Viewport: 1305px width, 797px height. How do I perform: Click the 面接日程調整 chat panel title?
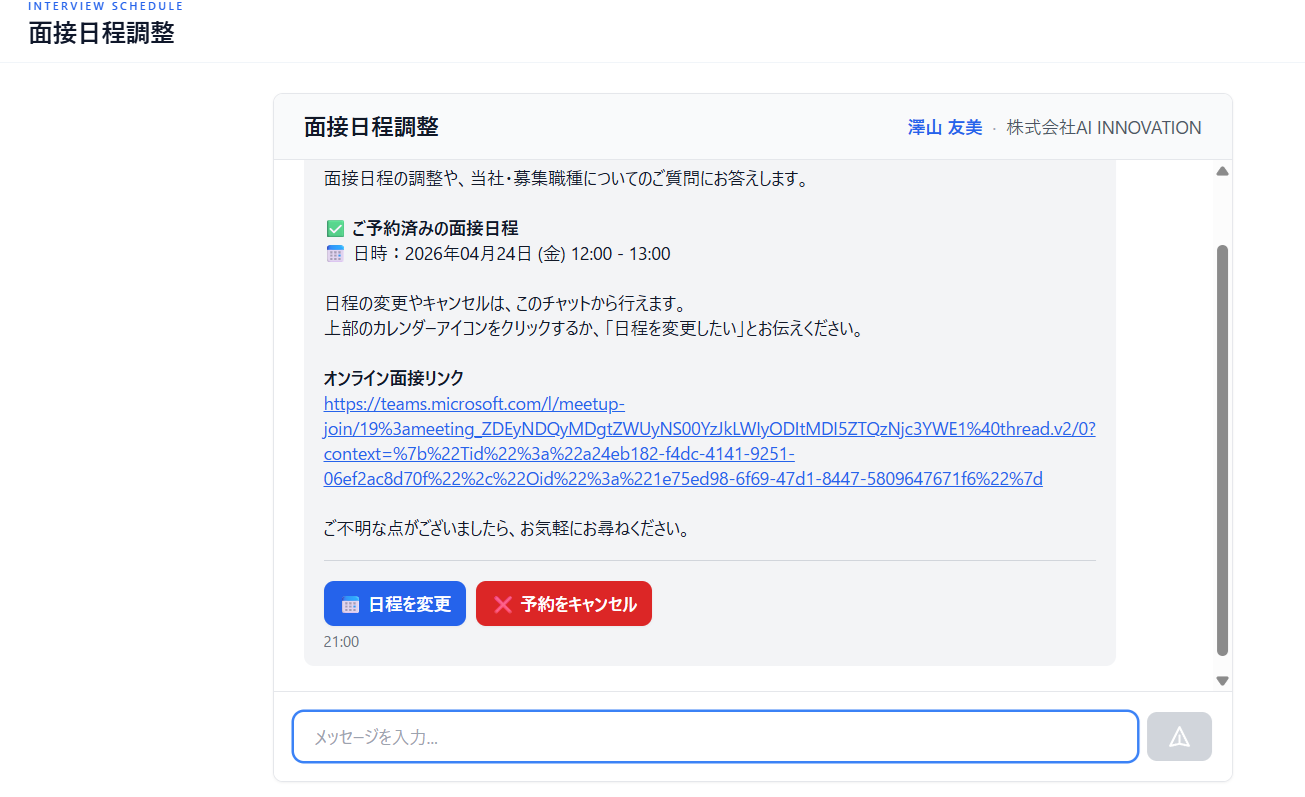(371, 127)
